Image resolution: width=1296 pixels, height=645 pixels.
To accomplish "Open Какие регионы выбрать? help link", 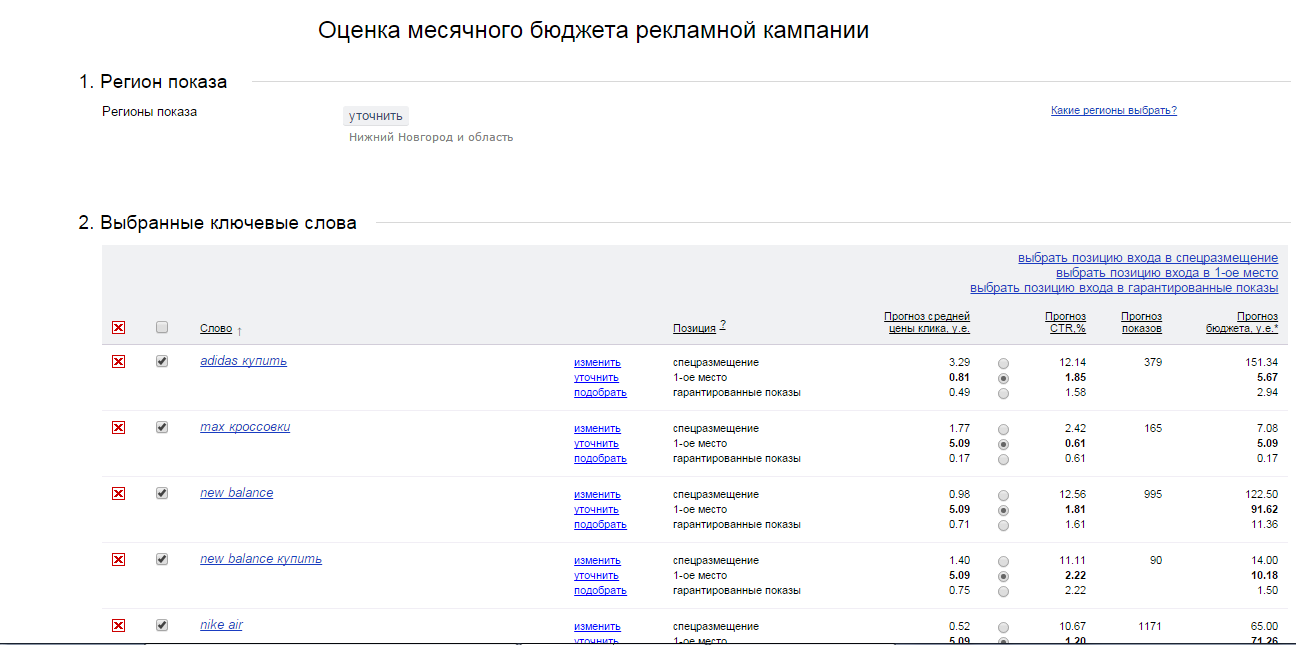I will click(1113, 111).
